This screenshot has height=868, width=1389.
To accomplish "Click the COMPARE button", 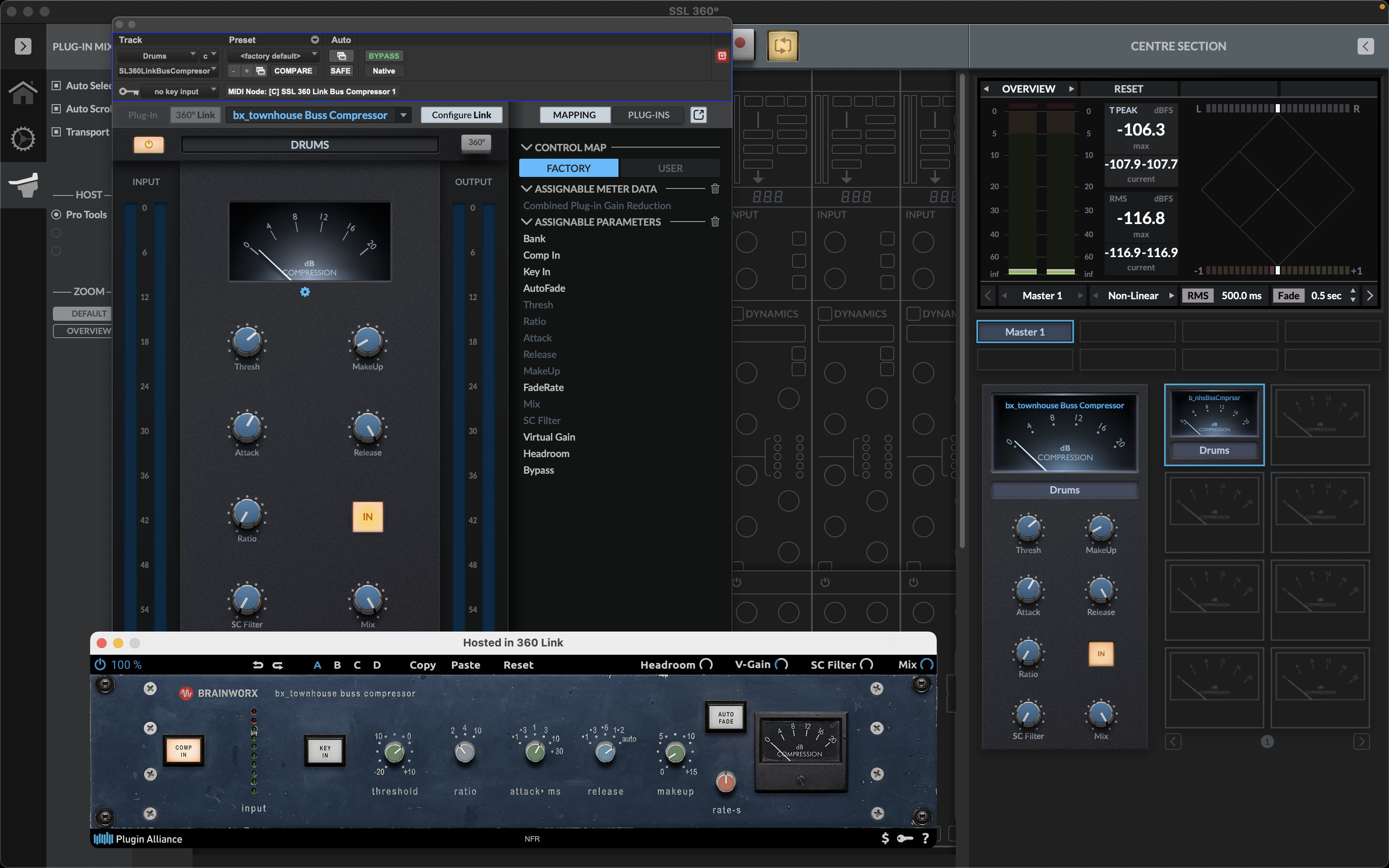I will (293, 71).
